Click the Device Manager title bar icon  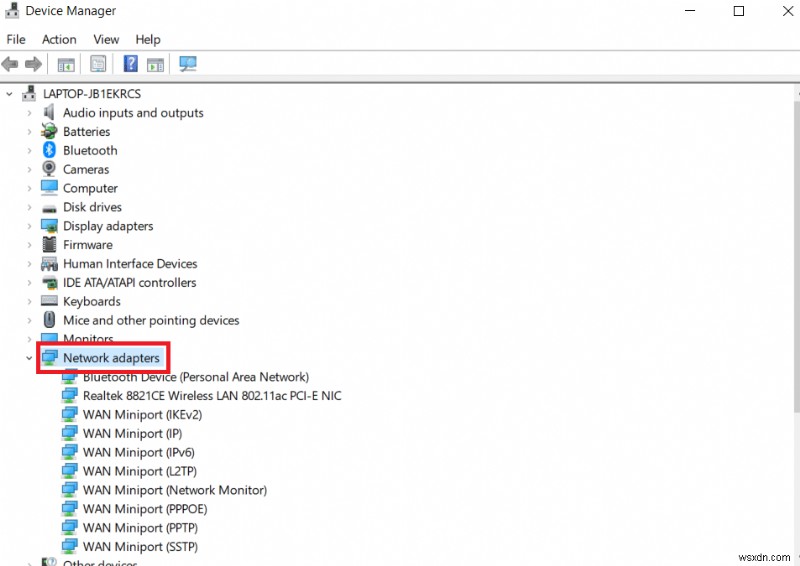click(x=12, y=10)
